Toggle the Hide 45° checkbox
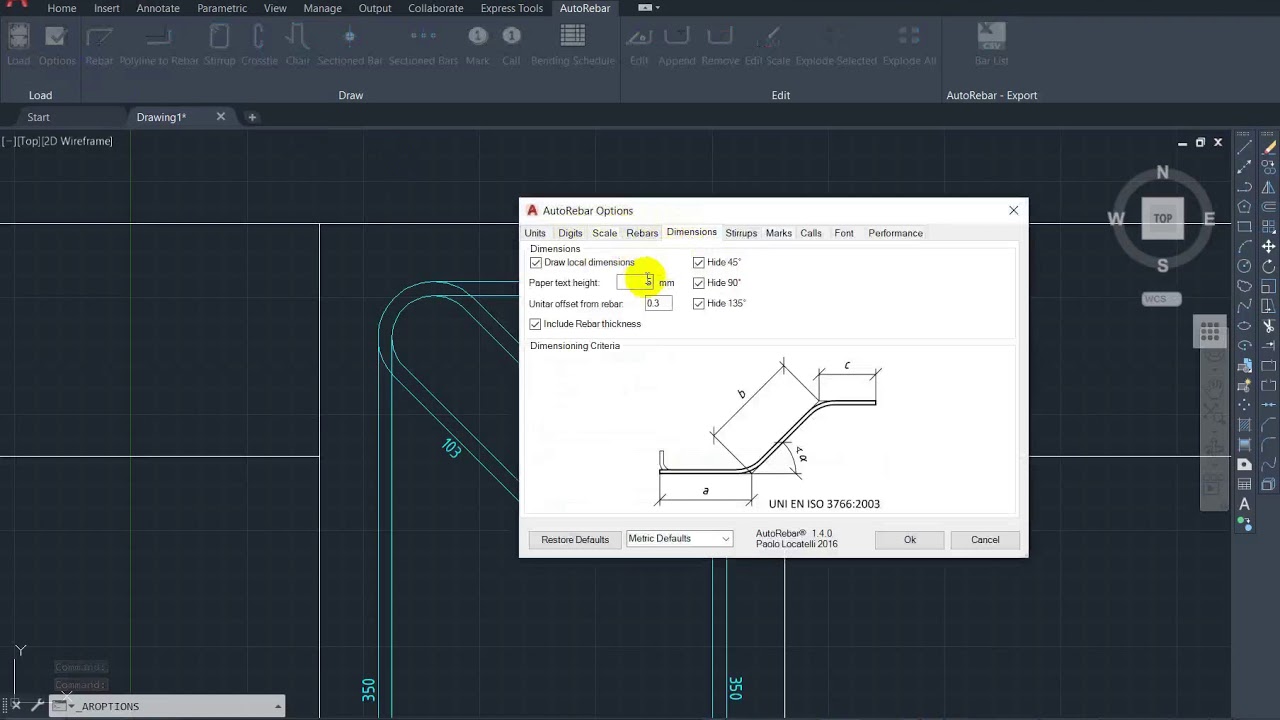 pos(699,263)
